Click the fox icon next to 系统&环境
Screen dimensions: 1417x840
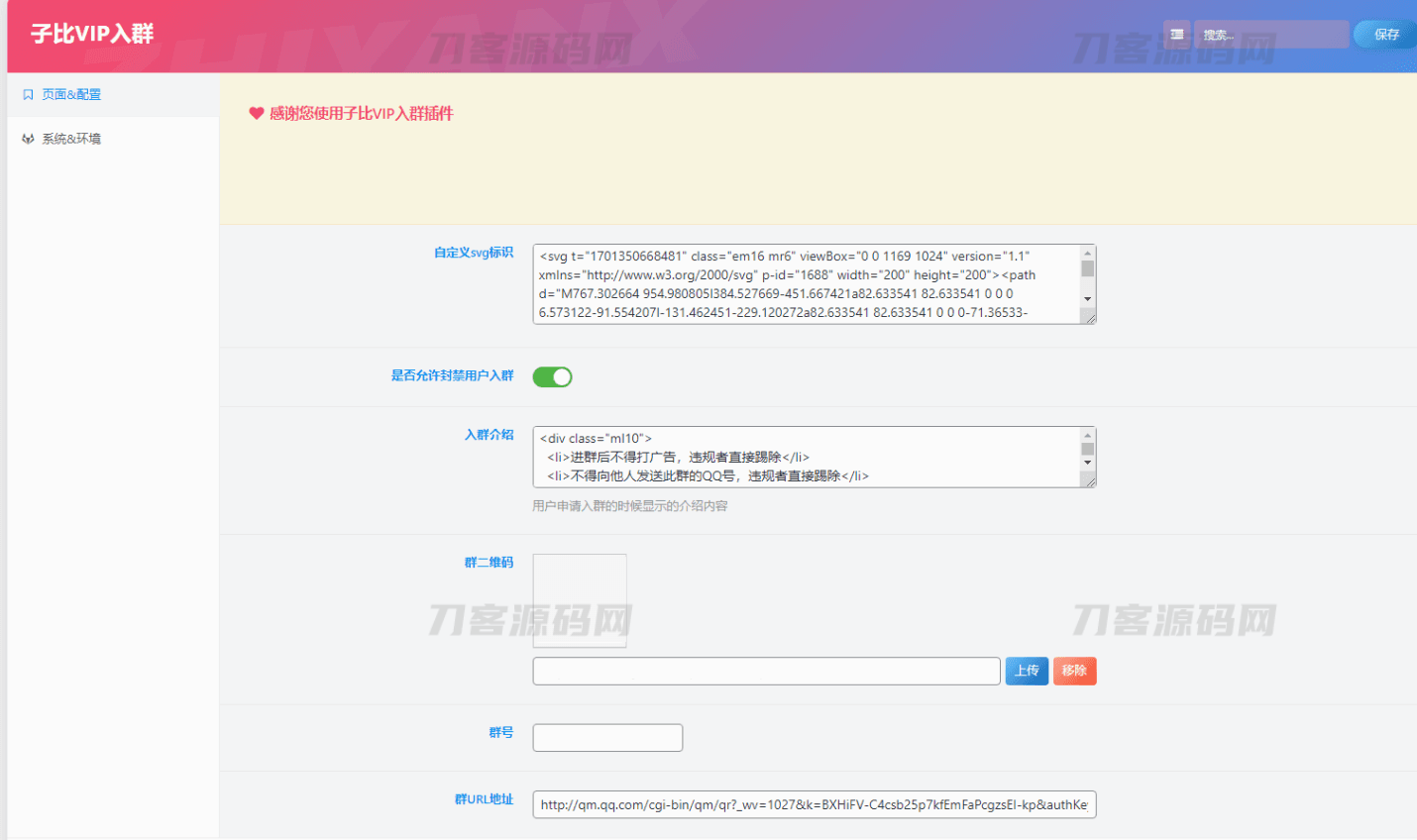tap(27, 138)
